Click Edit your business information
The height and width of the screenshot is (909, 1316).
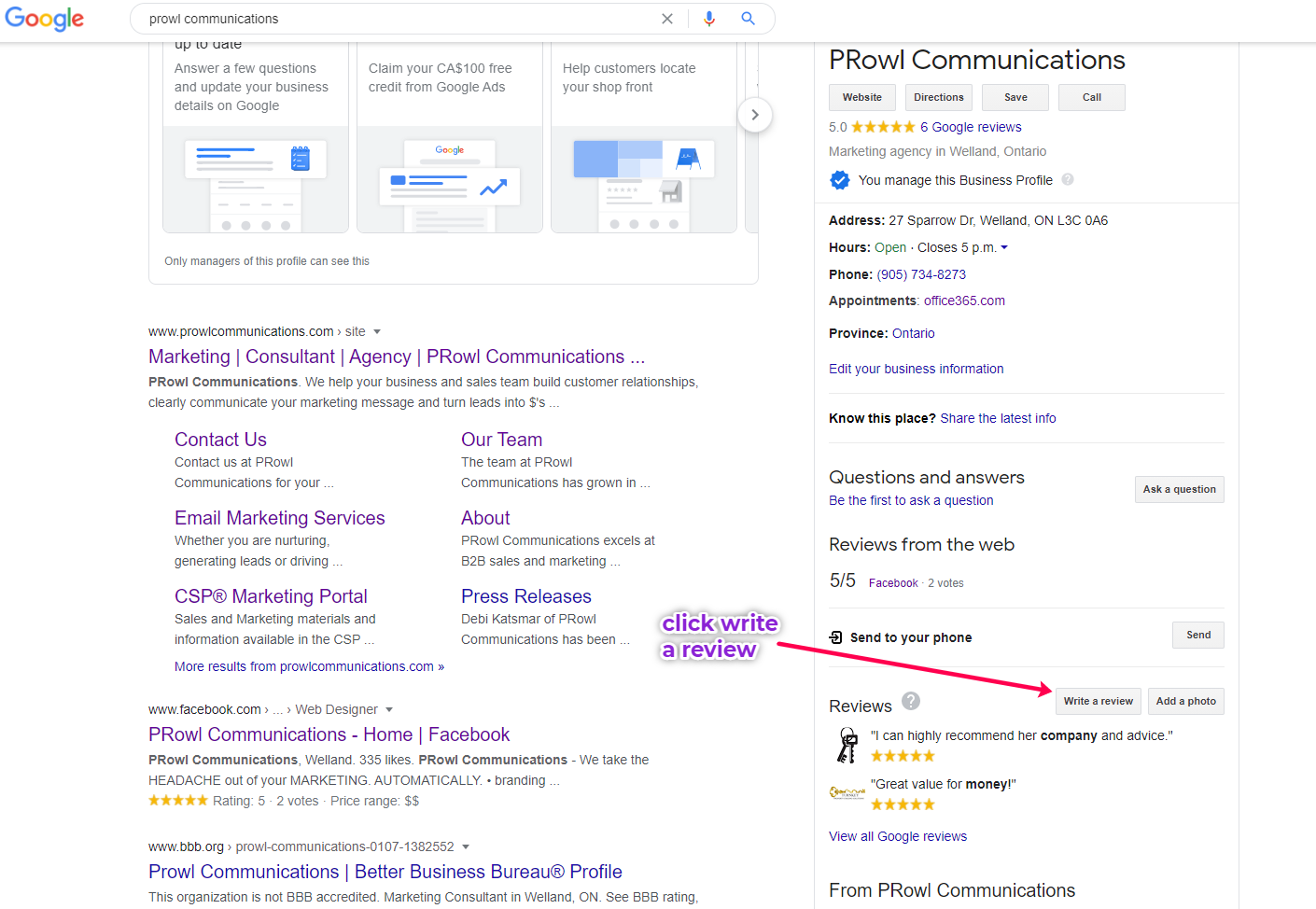pyautogui.click(x=917, y=369)
